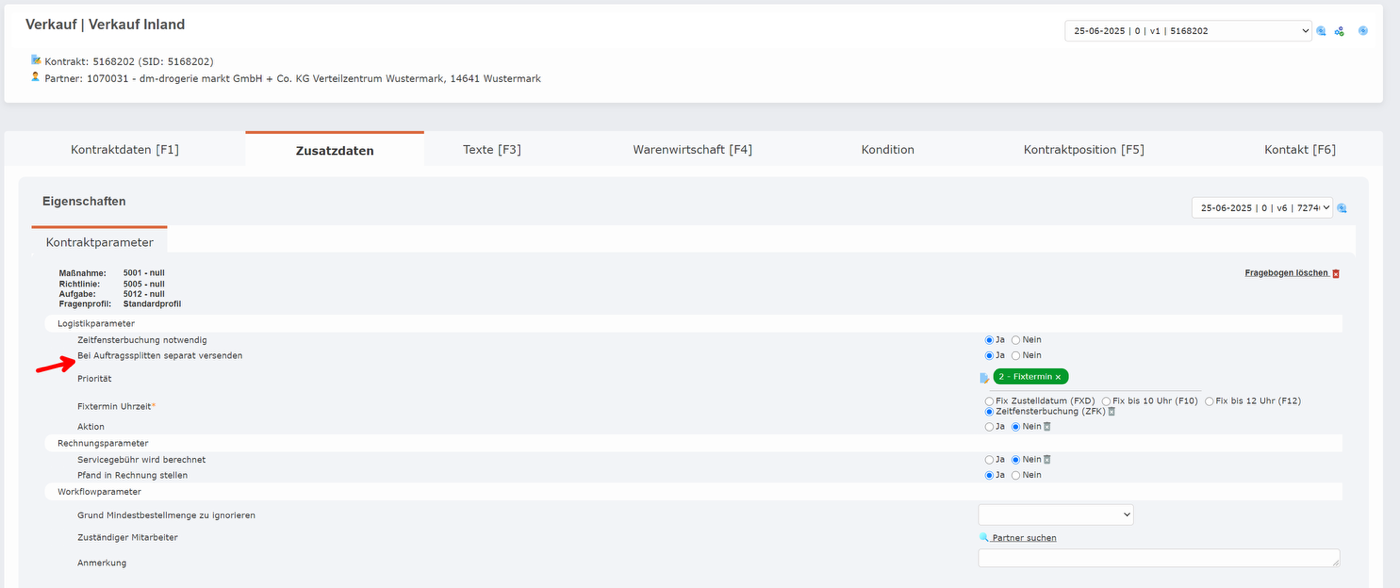Click the Partner suchen link

pyautogui.click(x=1024, y=538)
